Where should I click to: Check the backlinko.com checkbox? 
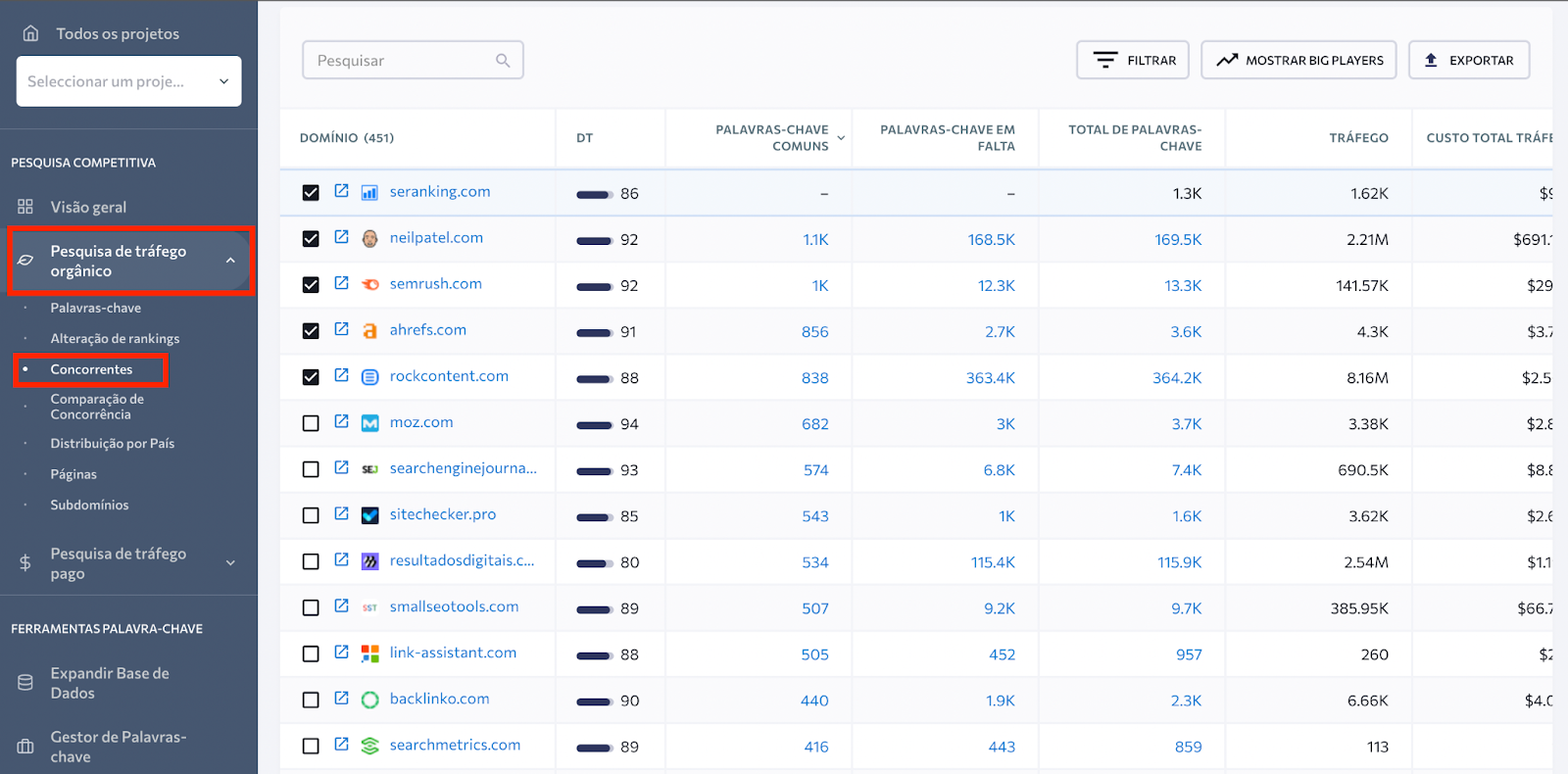point(311,700)
